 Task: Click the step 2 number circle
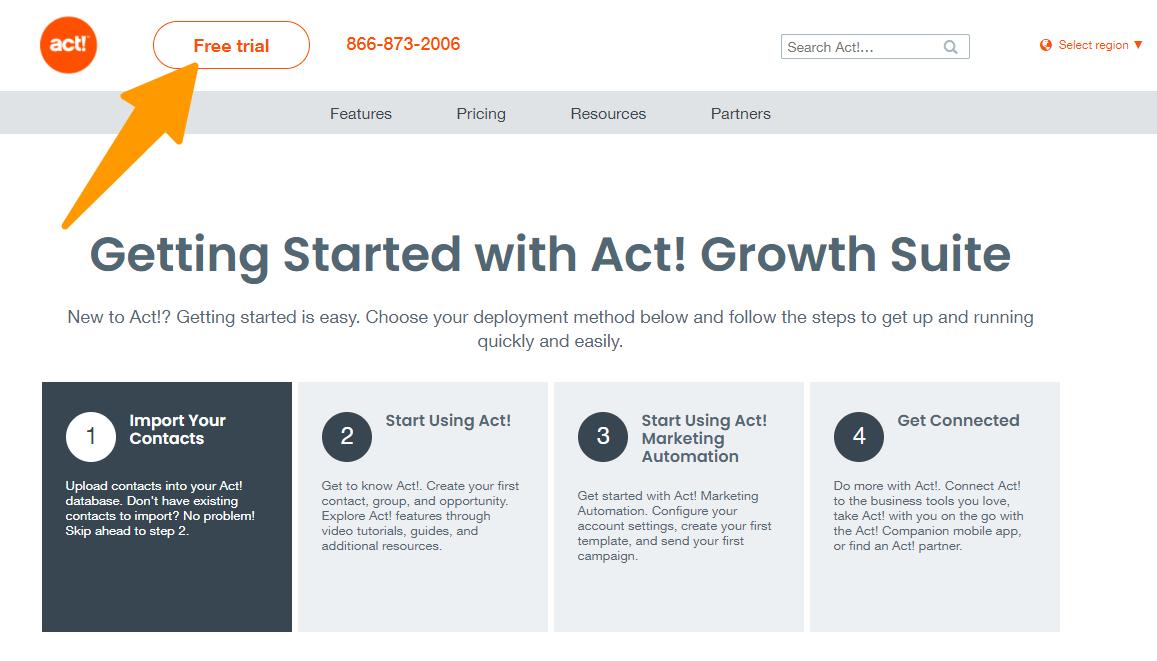[x=347, y=436]
